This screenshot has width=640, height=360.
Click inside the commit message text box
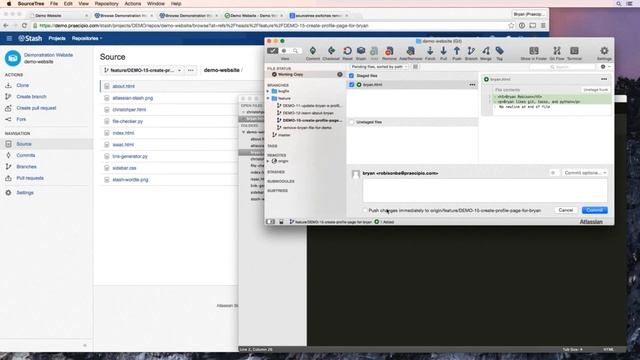484,190
